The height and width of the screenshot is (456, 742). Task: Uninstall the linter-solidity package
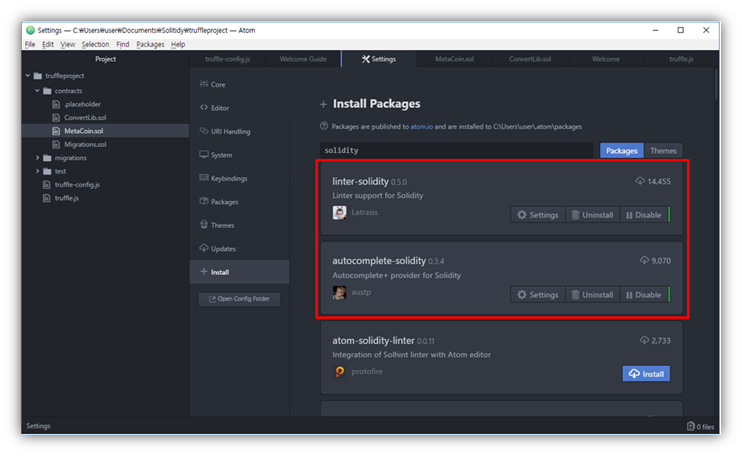click(592, 215)
